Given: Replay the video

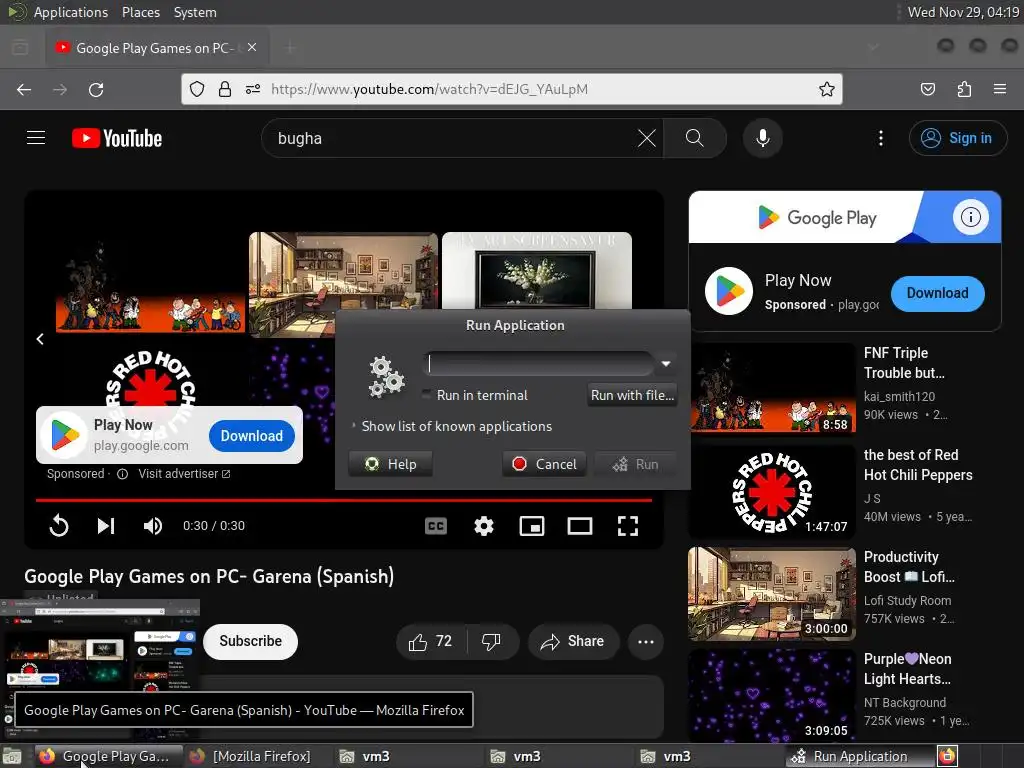Looking at the screenshot, I should click(59, 526).
